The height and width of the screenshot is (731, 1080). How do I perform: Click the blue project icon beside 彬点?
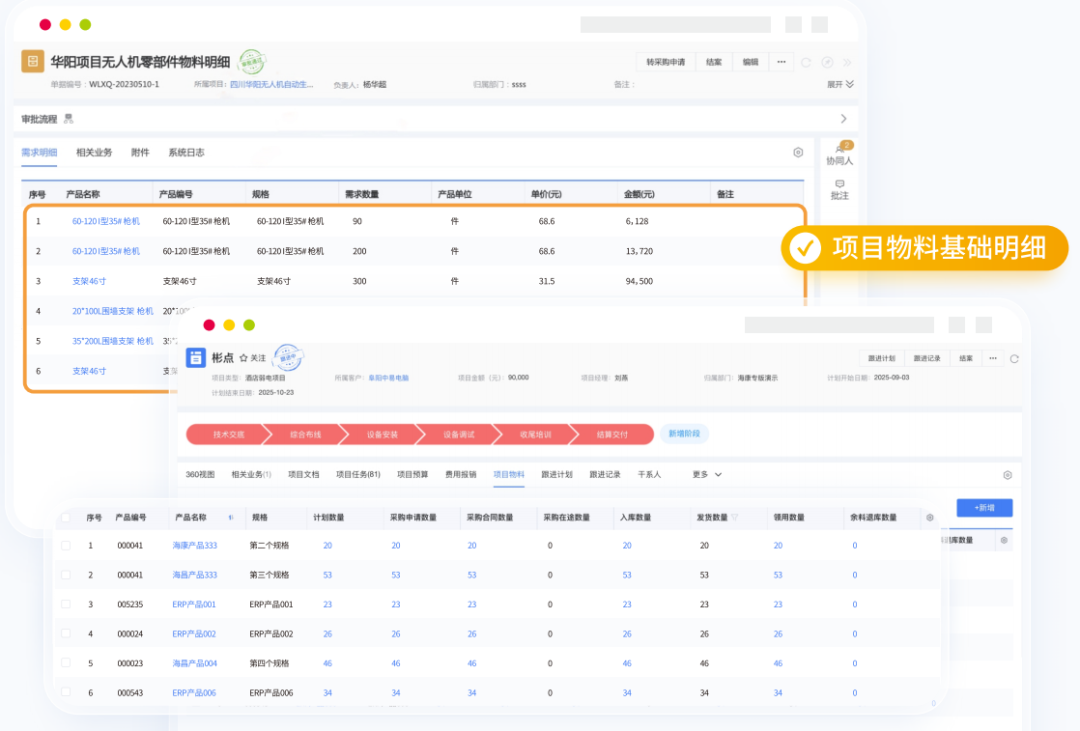tap(196, 358)
